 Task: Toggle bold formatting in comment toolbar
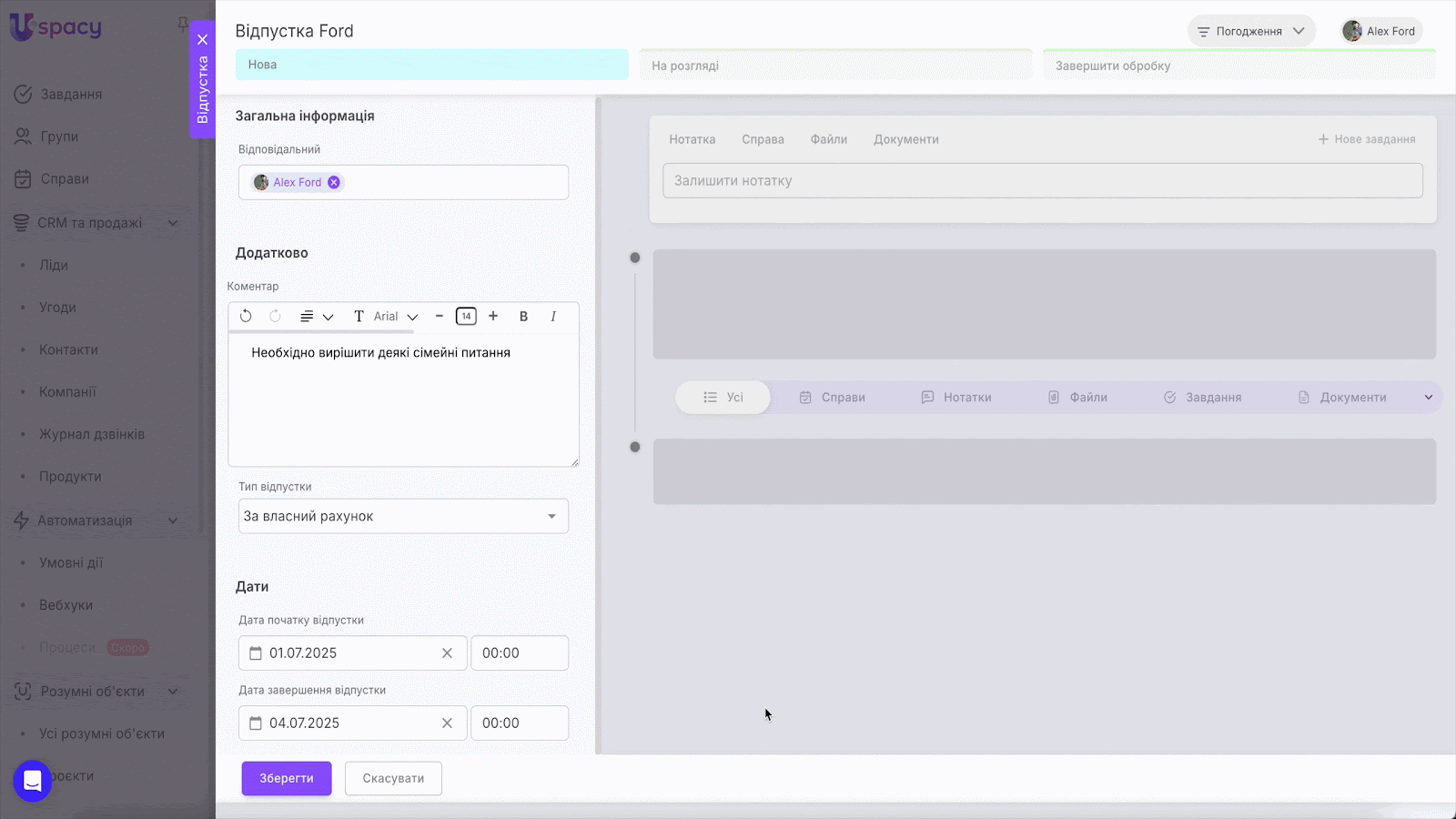click(523, 317)
